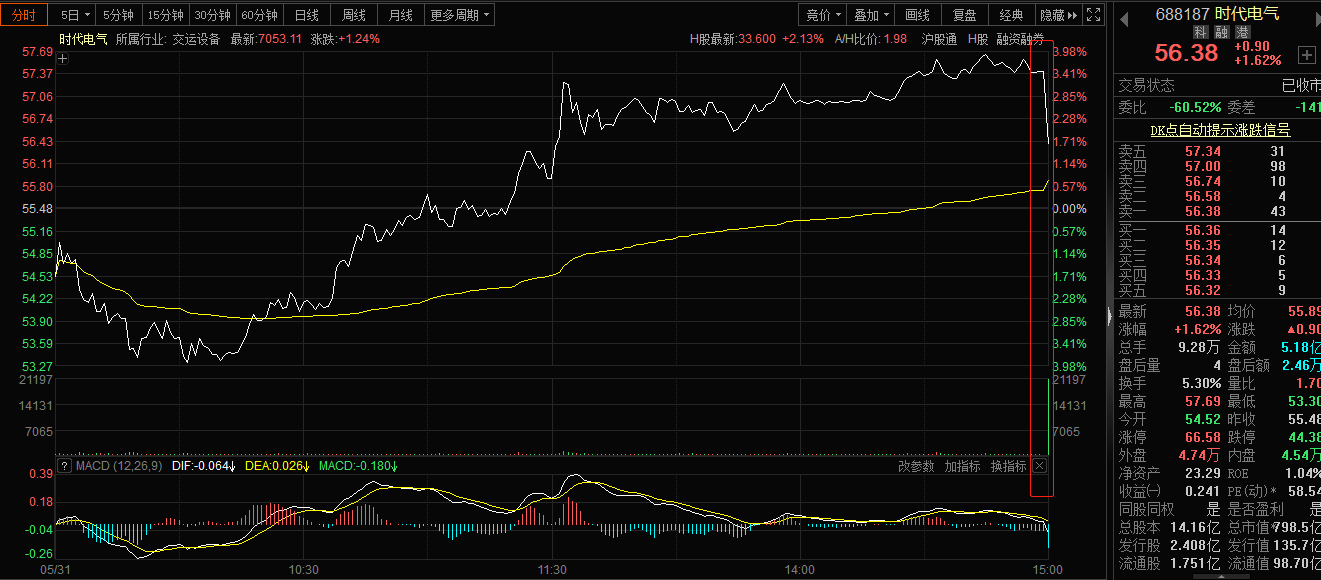The width and height of the screenshot is (1321, 580).
Task: Click the fullscreen expand icon in toolbar
Action: point(1094,15)
